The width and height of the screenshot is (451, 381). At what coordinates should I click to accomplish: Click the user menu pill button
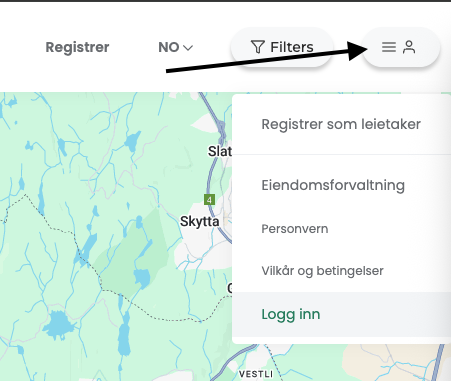click(x=401, y=47)
